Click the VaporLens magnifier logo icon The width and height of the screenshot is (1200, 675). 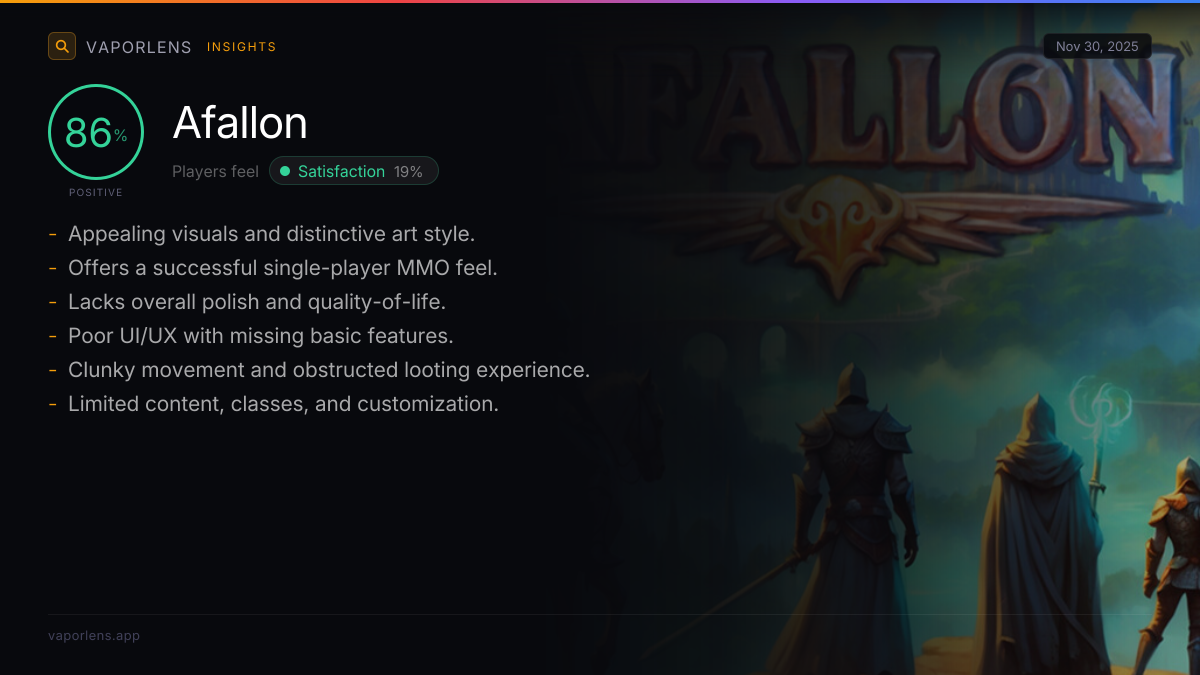pyautogui.click(x=62, y=46)
